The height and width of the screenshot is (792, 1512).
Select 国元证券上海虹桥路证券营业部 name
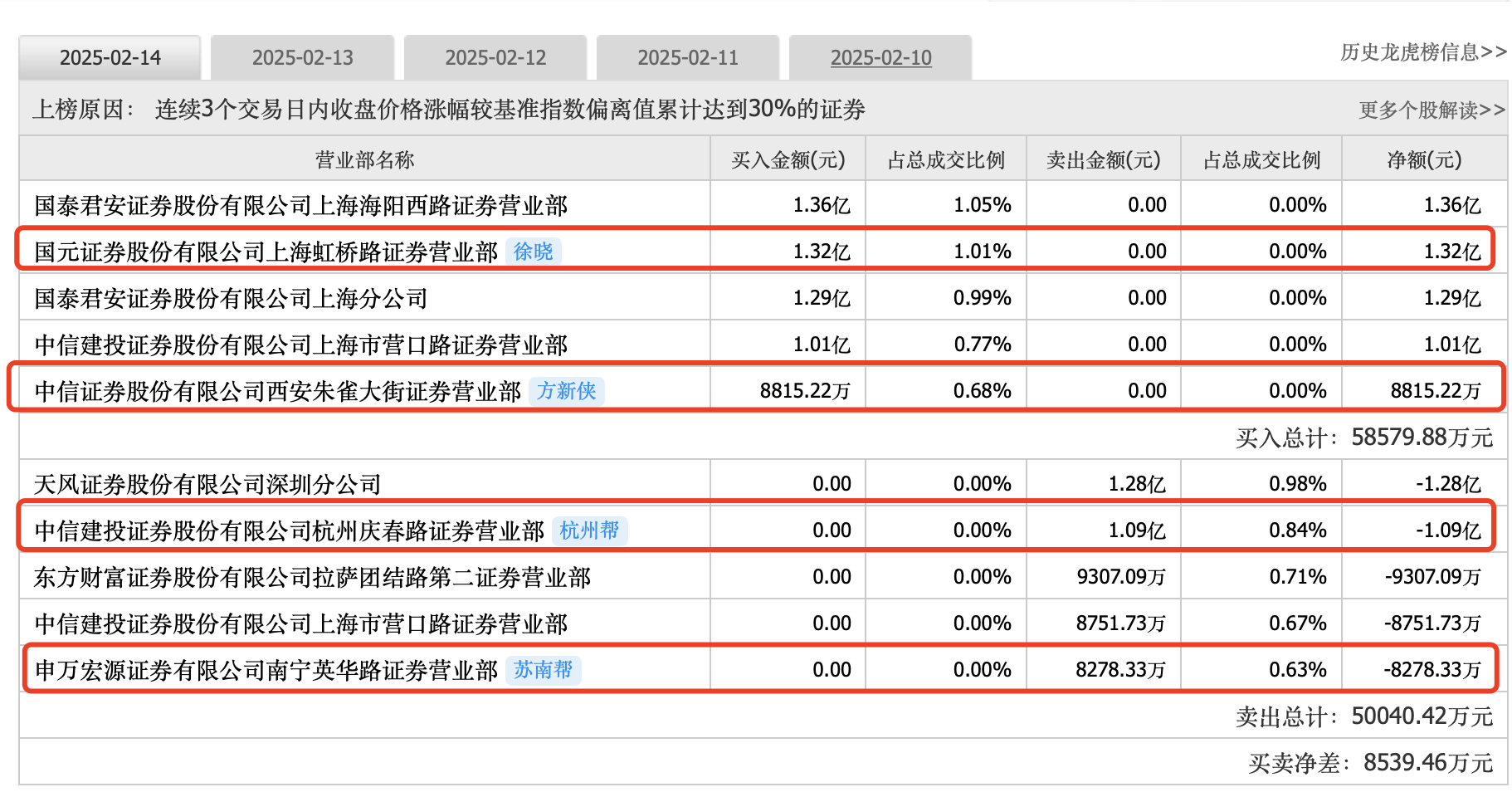tap(266, 252)
